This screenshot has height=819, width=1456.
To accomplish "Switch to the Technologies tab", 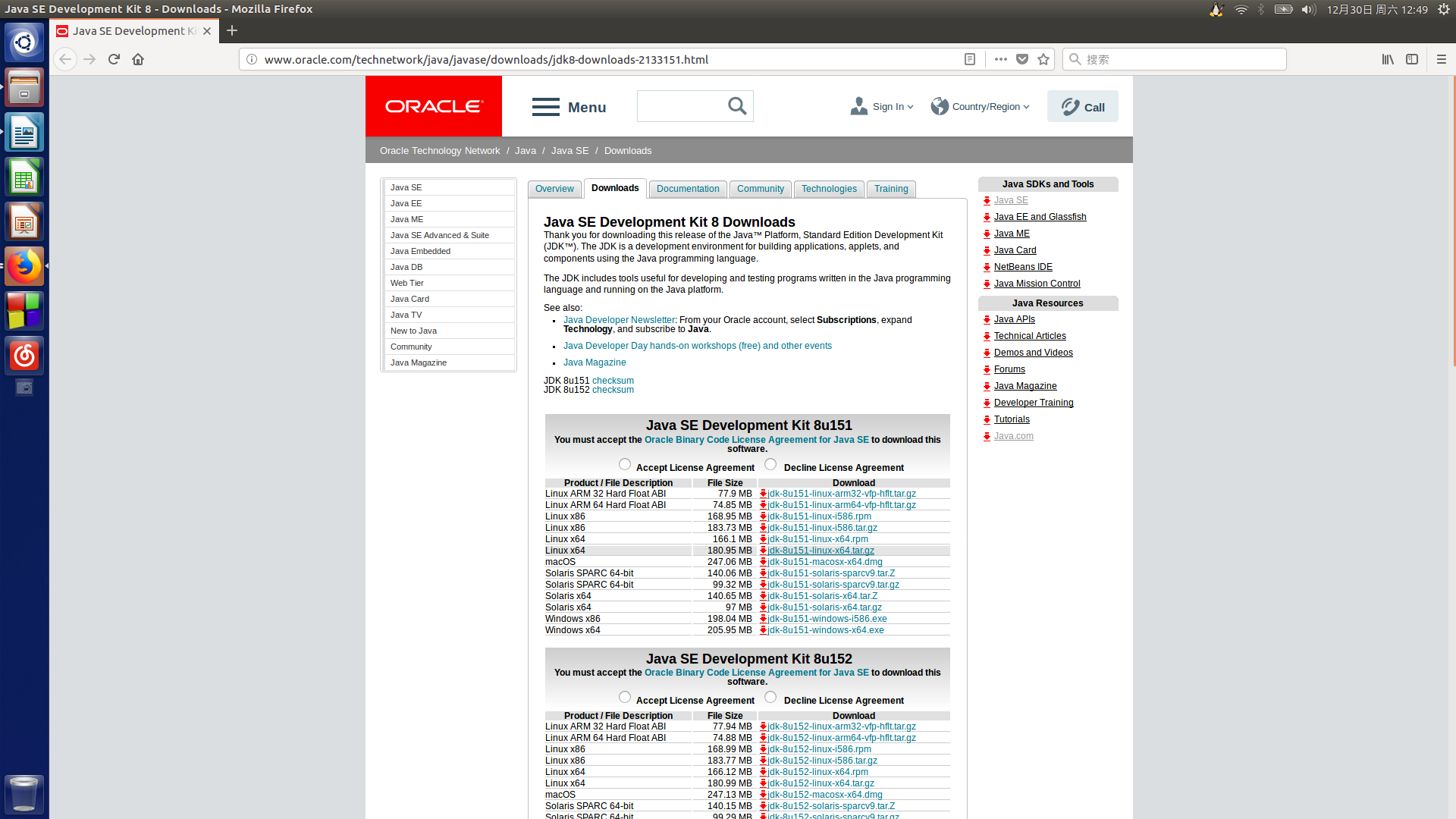I will (828, 189).
